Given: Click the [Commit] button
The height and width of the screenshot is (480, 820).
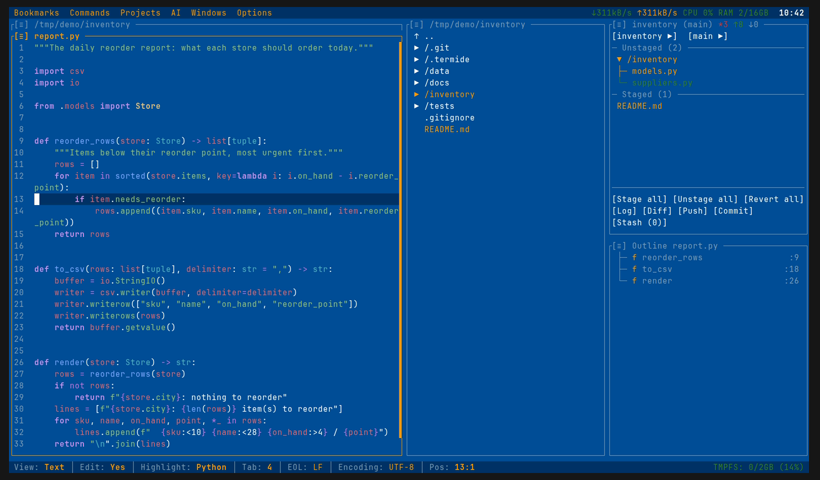Looking at the screenshot, I should click(733, 211).
